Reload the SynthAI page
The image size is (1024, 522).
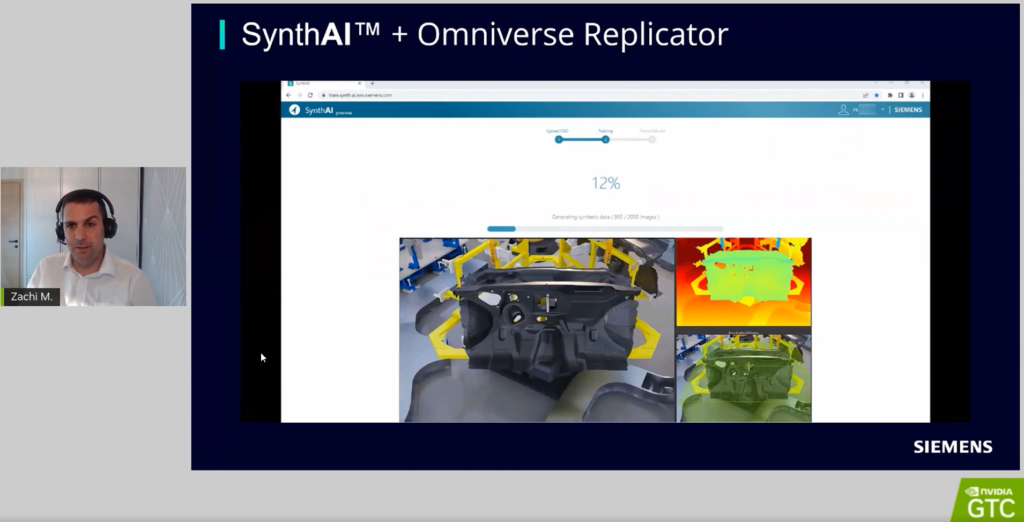(x=310, y=95)
